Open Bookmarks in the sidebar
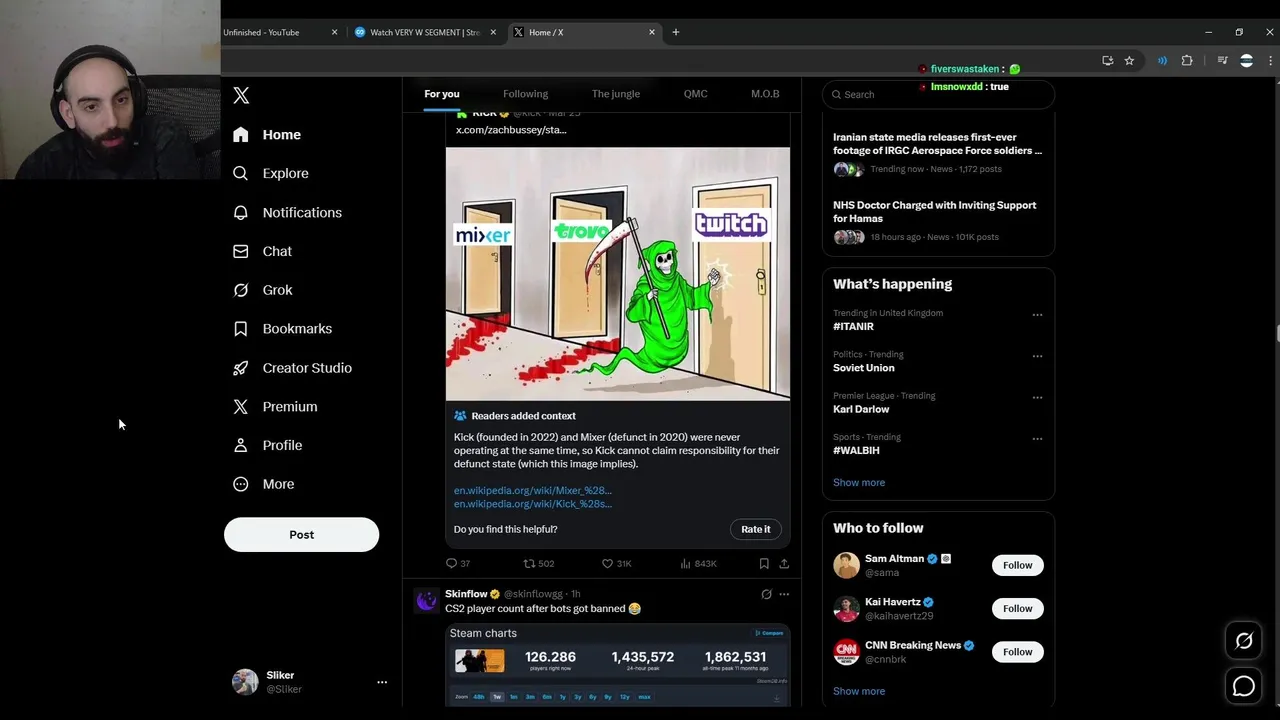The width and height of the screenshot is (1280, 720). pyautogui.click(x=282, y=329)
